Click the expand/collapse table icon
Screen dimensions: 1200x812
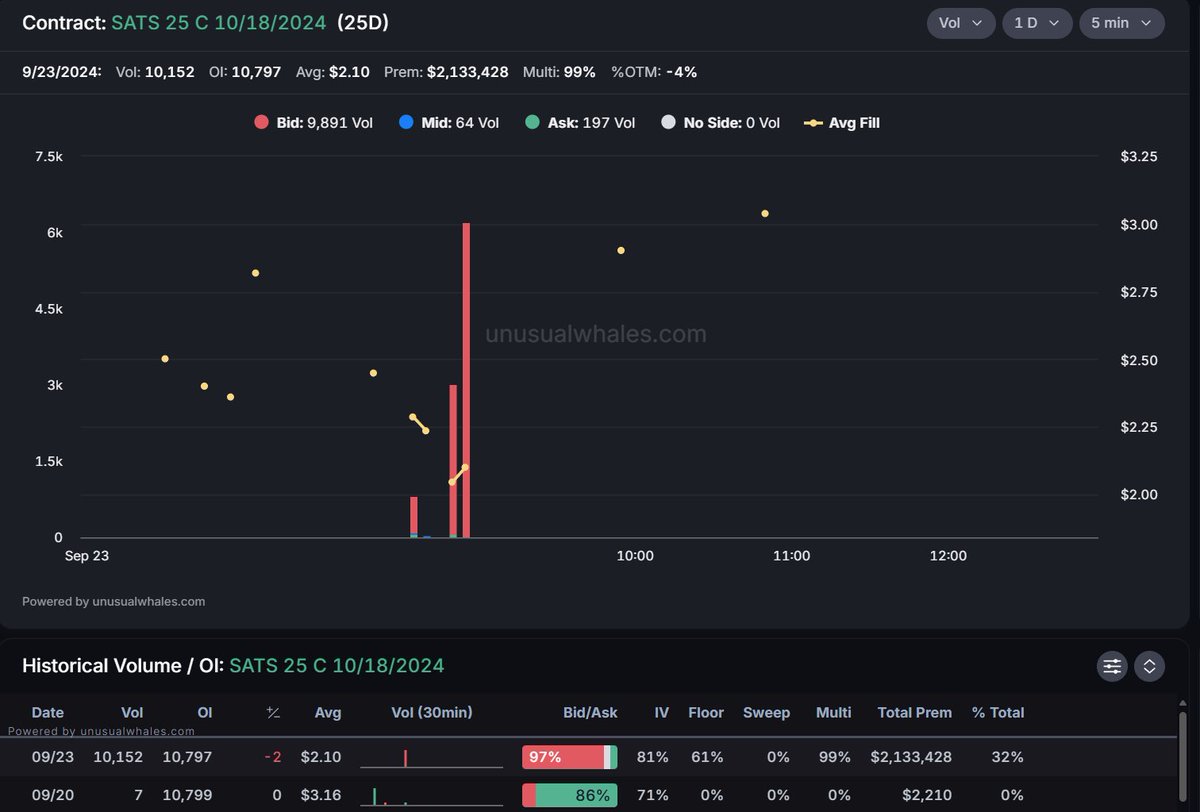coord(1149,666)
